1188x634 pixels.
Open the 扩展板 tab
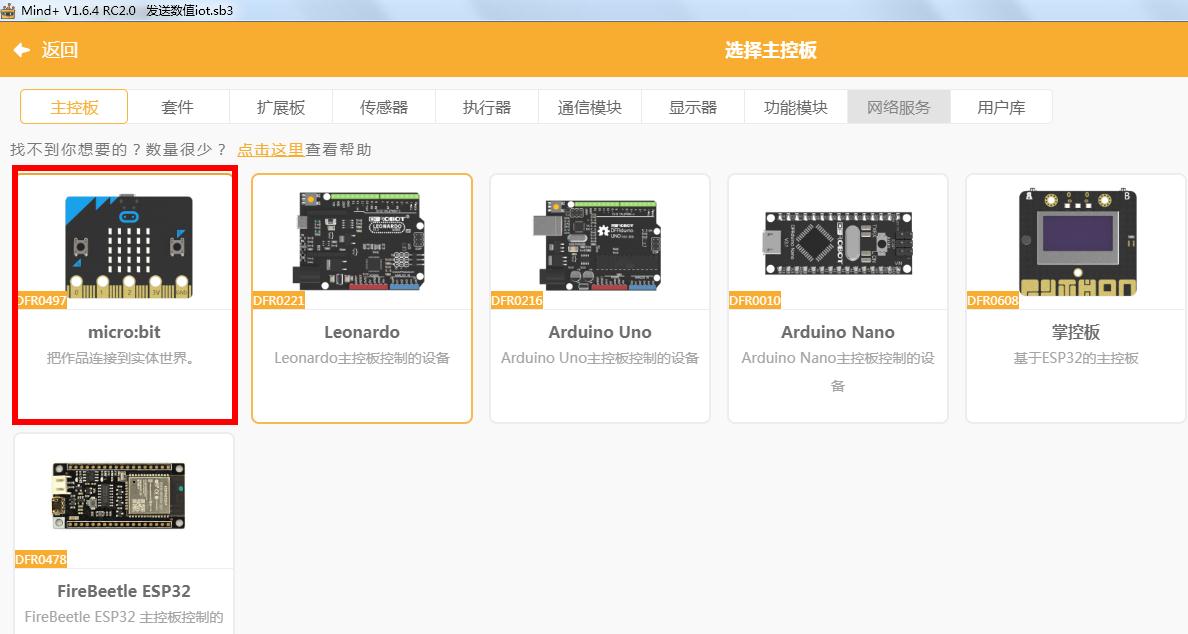coord(281,107)
